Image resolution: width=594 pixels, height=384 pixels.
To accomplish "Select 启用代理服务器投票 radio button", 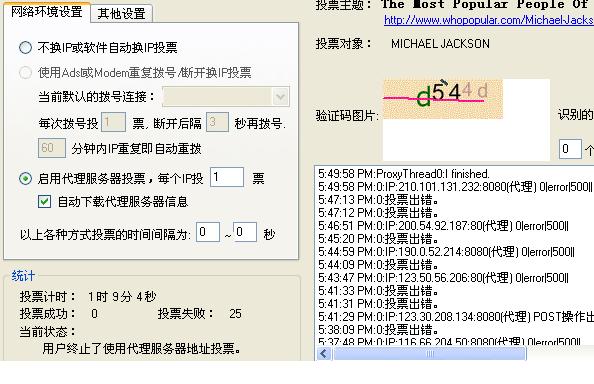I will pyautogui.click(x=25, y=178).
